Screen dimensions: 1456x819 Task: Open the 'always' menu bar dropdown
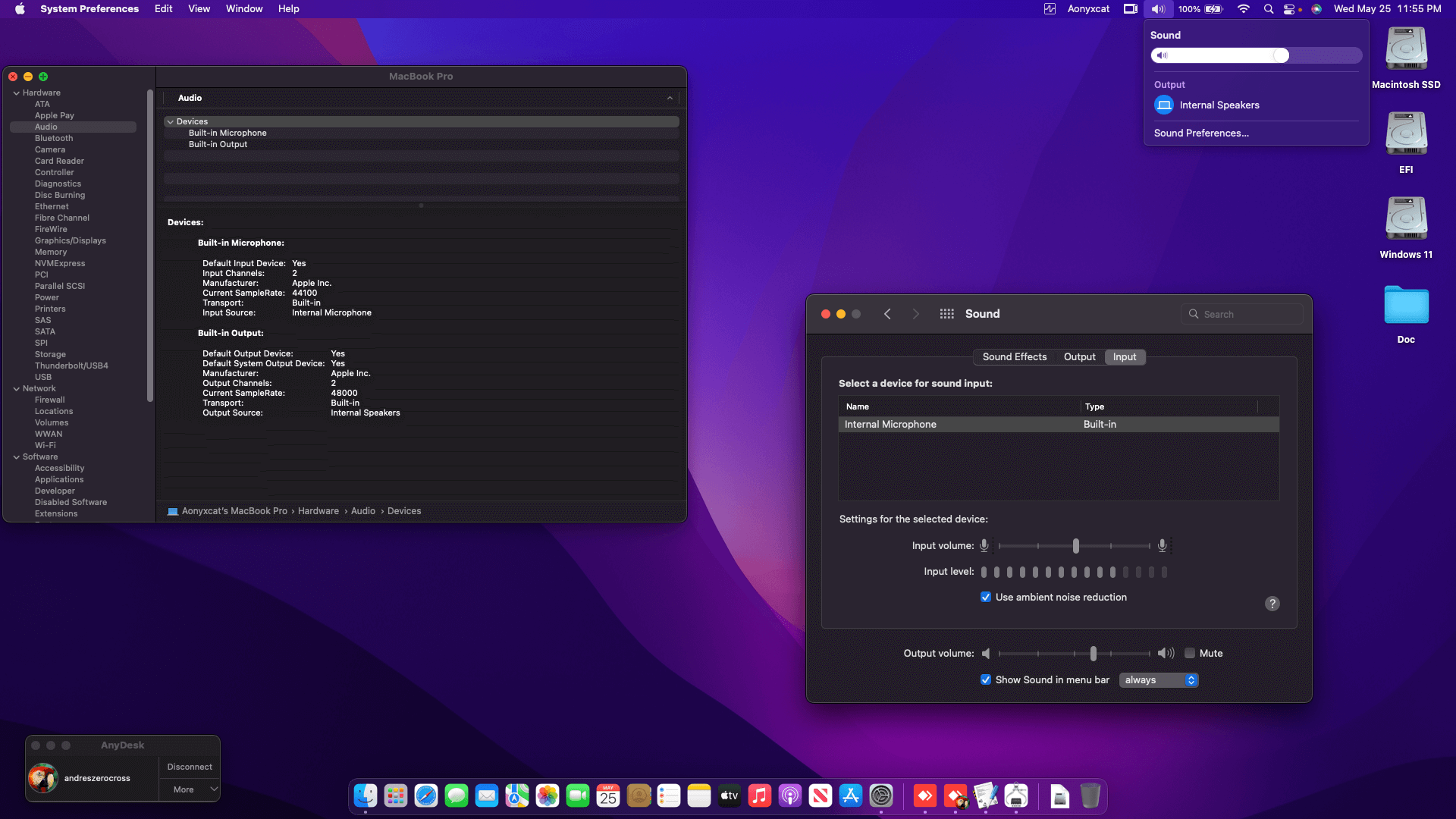pyautogui.click(x=1158, y=680)
